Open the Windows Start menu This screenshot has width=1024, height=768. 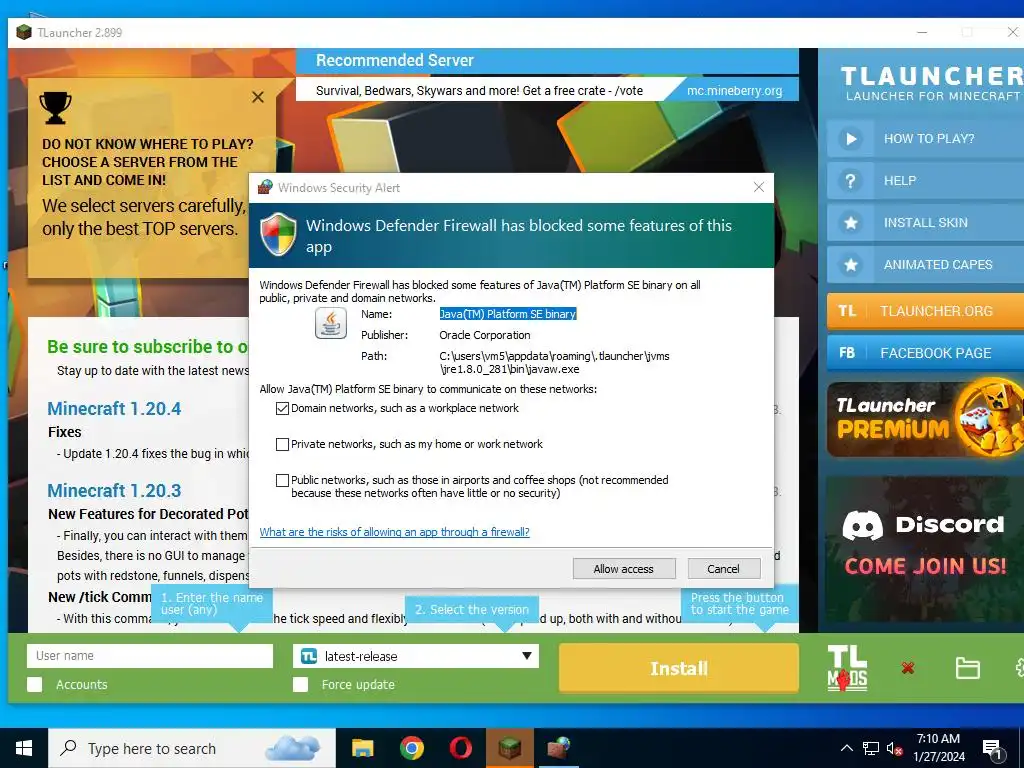(x=24, y=748)
